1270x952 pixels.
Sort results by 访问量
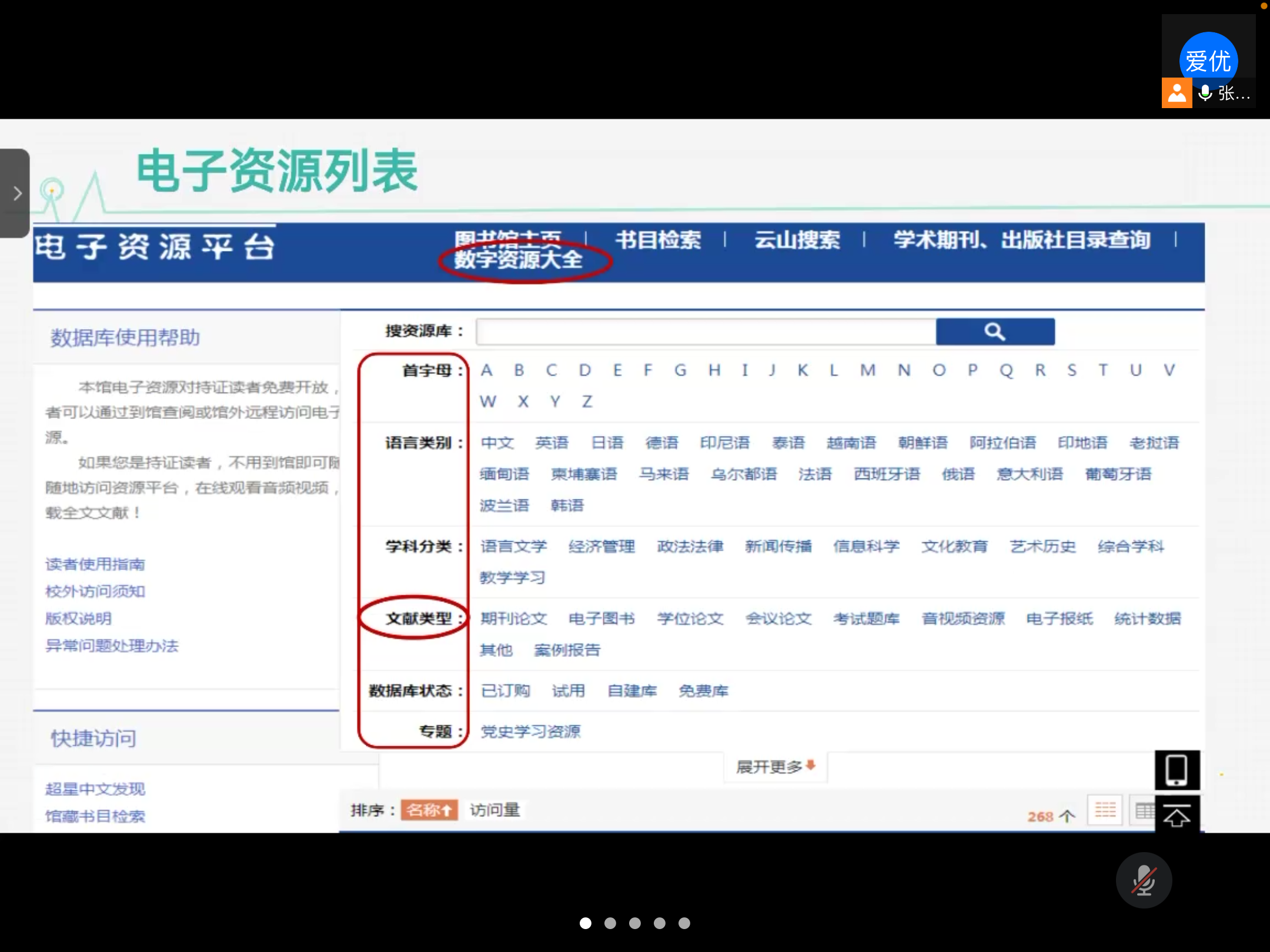(x=494, y=810)
